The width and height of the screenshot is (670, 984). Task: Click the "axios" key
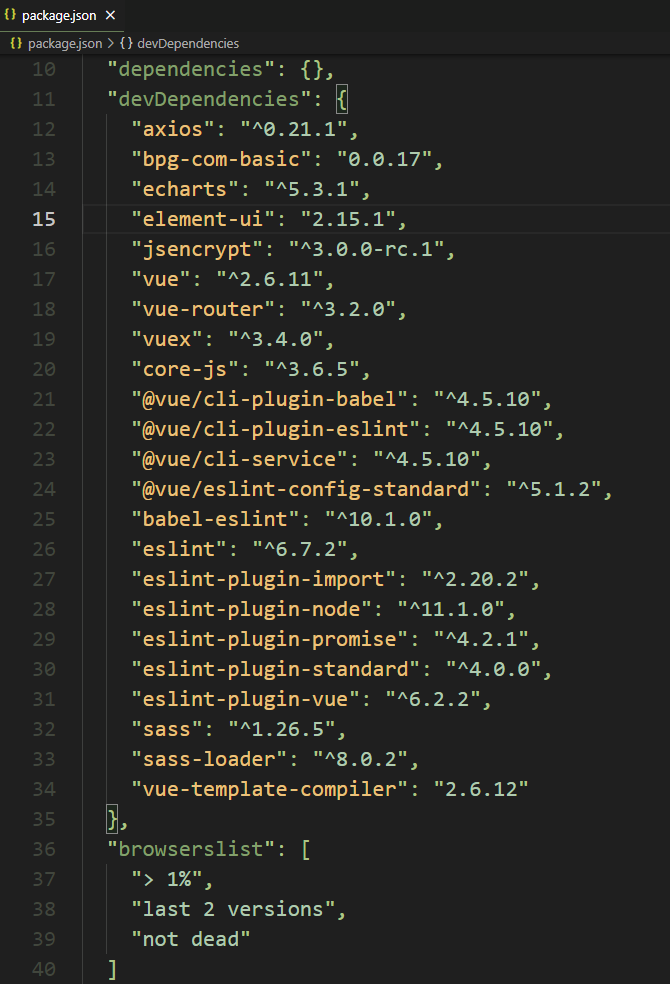coord(173,129)
